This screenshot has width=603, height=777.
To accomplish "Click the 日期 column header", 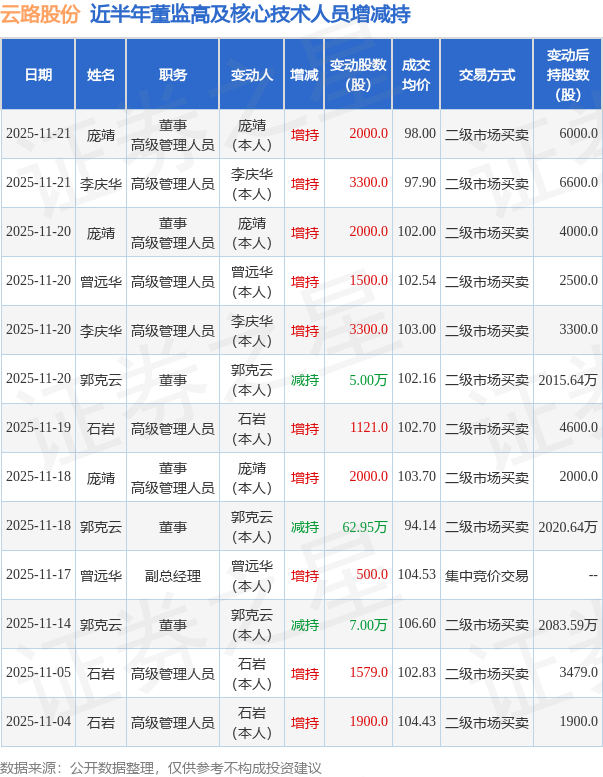I will 38,75.
